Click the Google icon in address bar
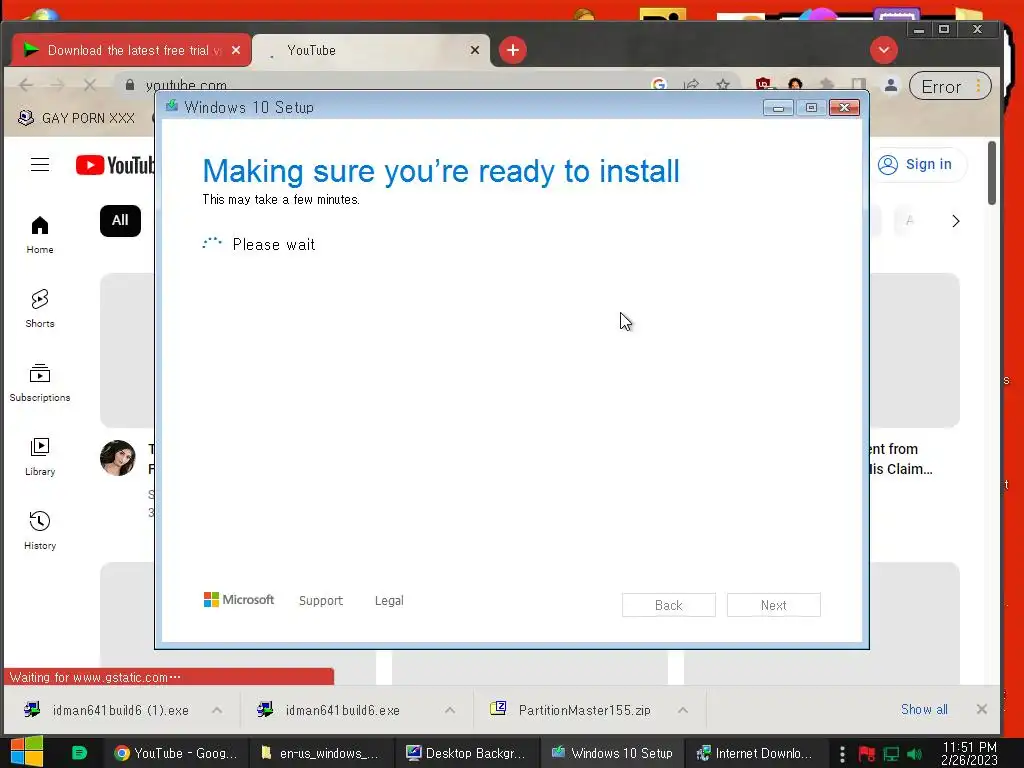Screen dimensions: 1024x768 pos(659,85)
